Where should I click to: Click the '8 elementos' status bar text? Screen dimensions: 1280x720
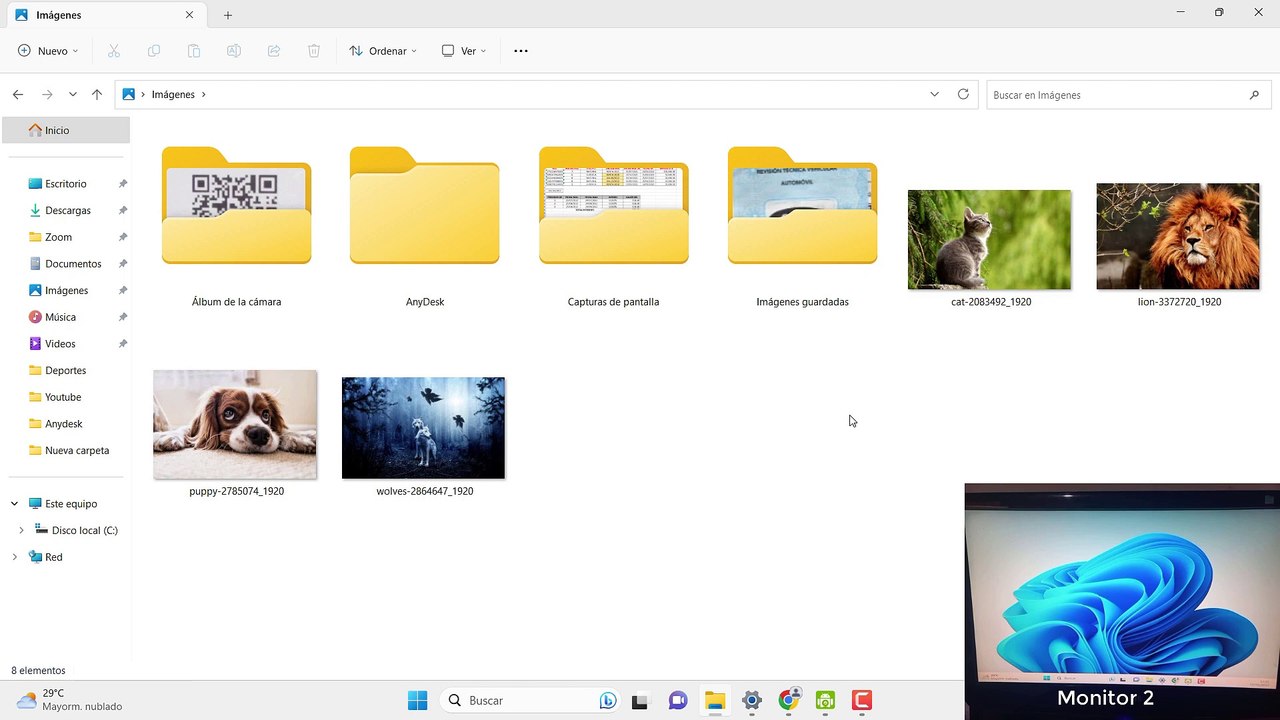[x=38, y=670]
